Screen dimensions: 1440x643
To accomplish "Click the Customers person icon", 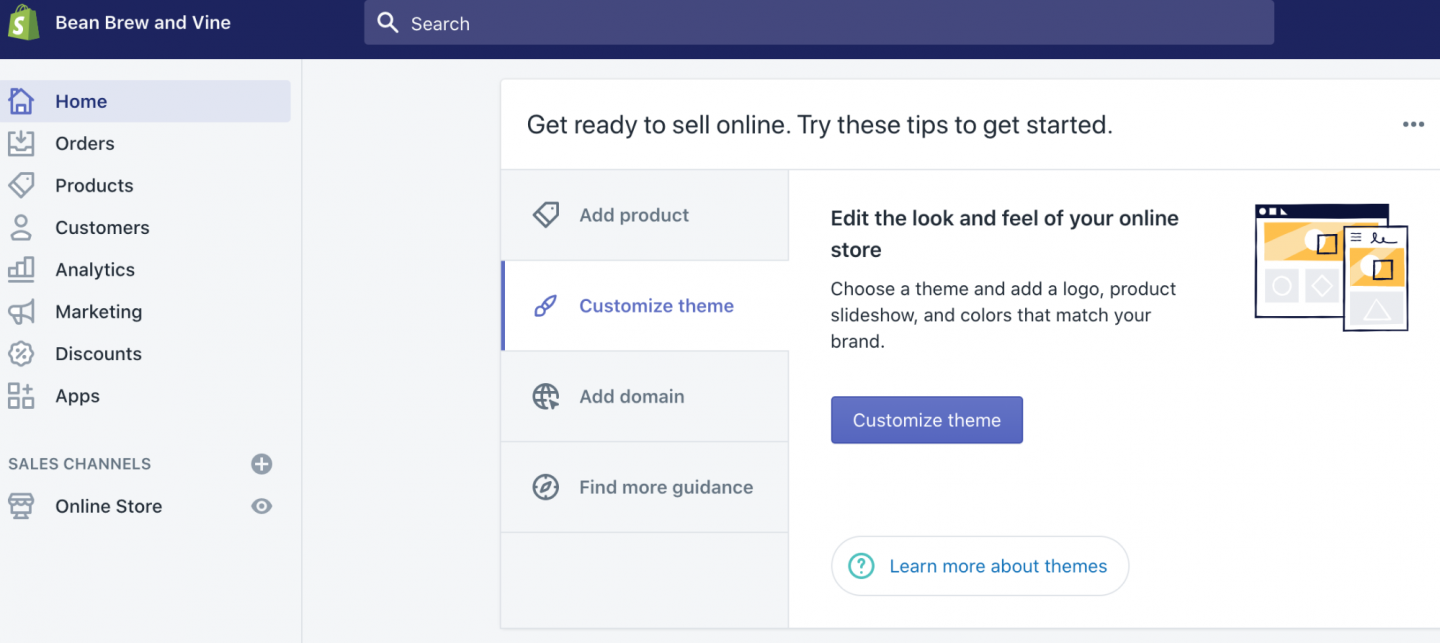I will pyautogui.click(x=21, y=227).
